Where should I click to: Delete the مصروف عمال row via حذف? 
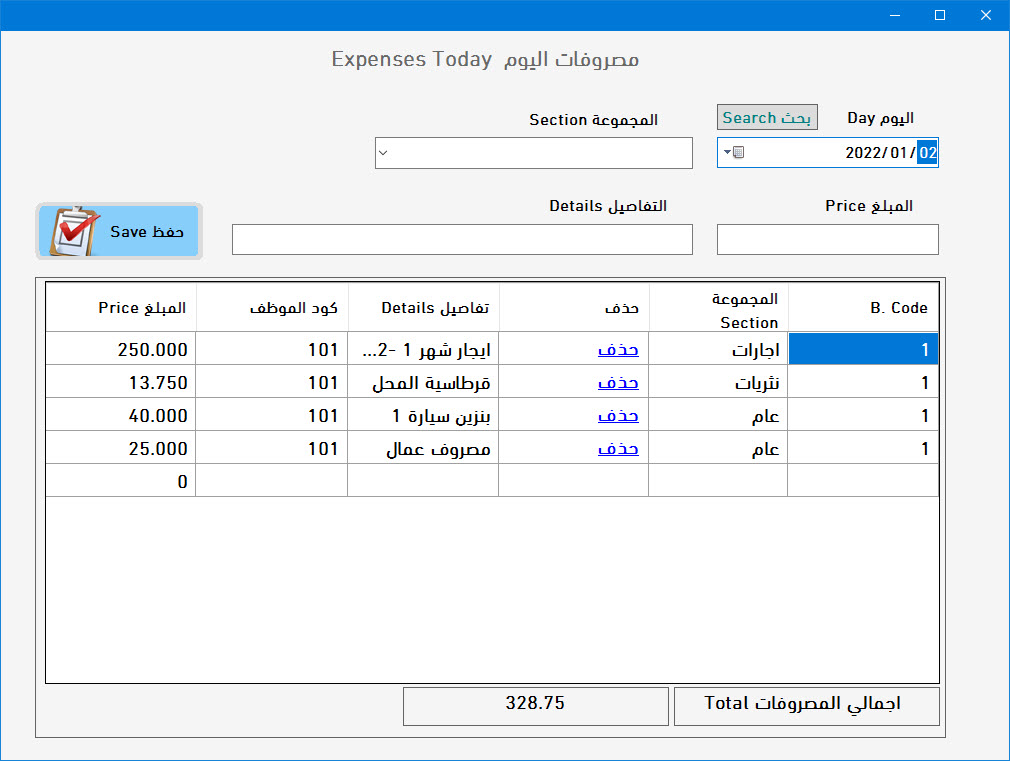(x=618, y=448)
